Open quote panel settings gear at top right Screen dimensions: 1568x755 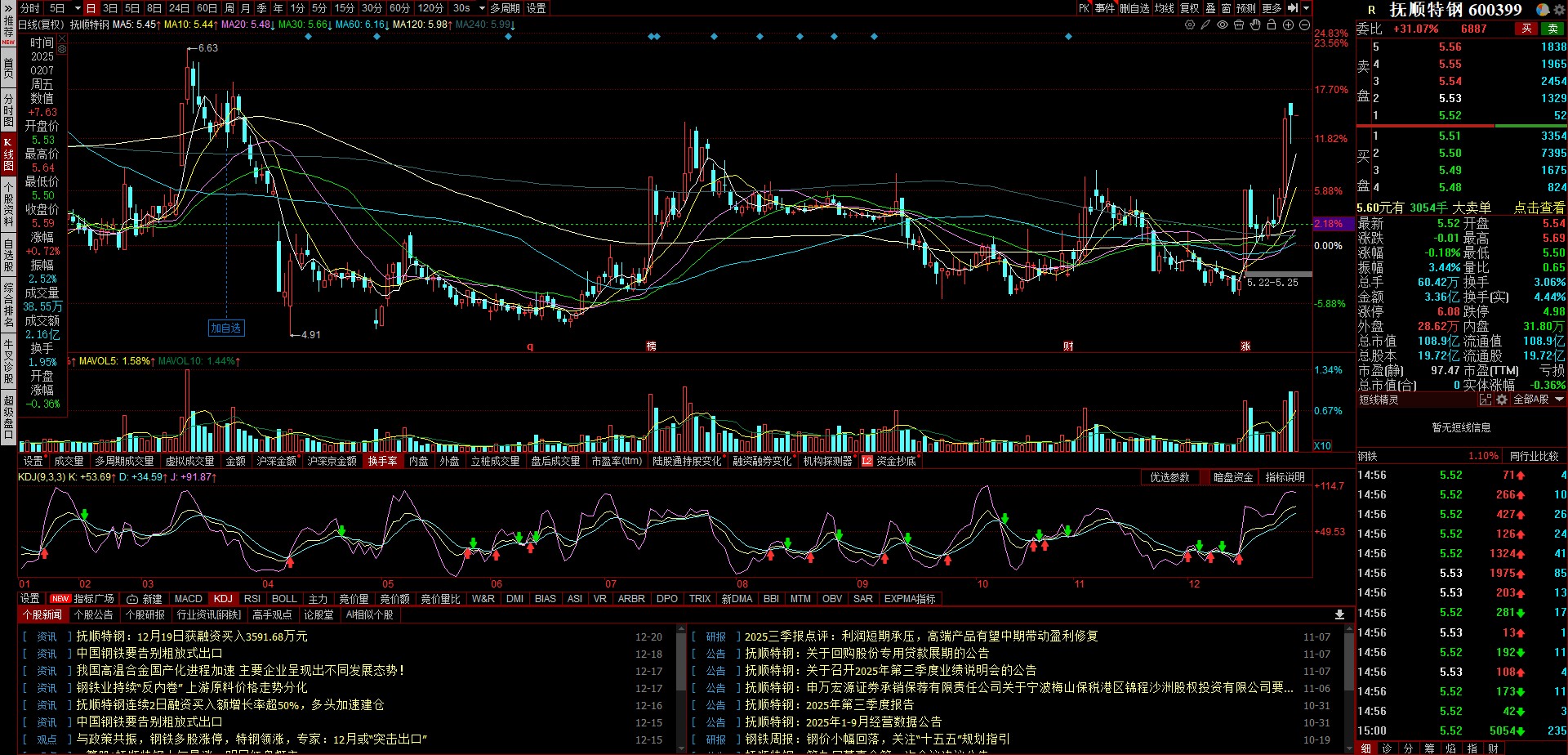[x=1559, y=10]
